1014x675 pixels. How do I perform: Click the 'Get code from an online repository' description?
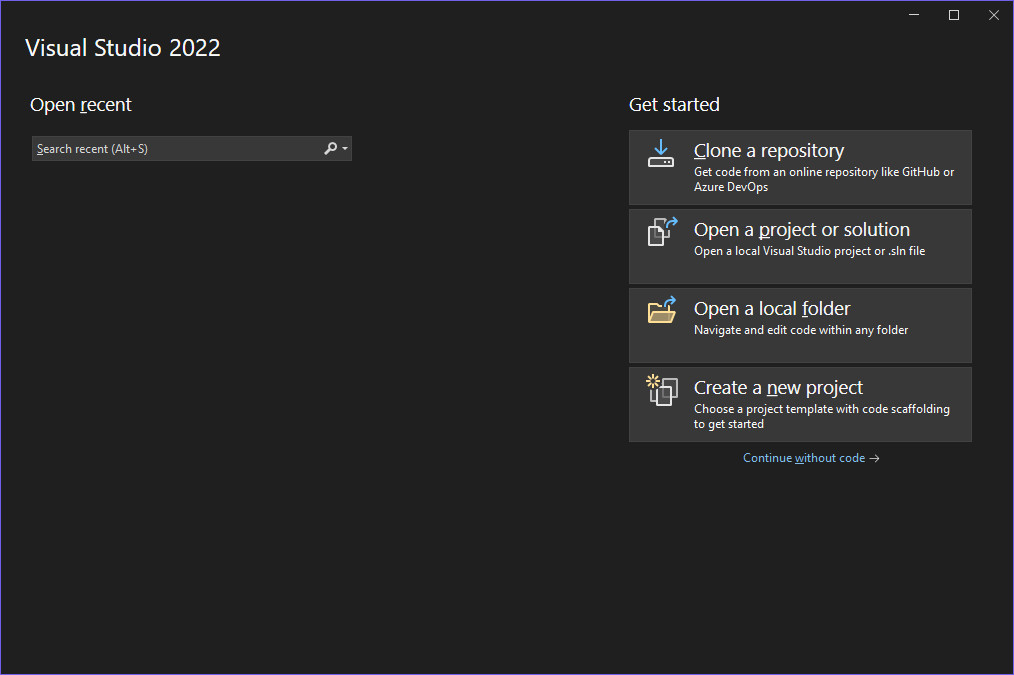824,179
